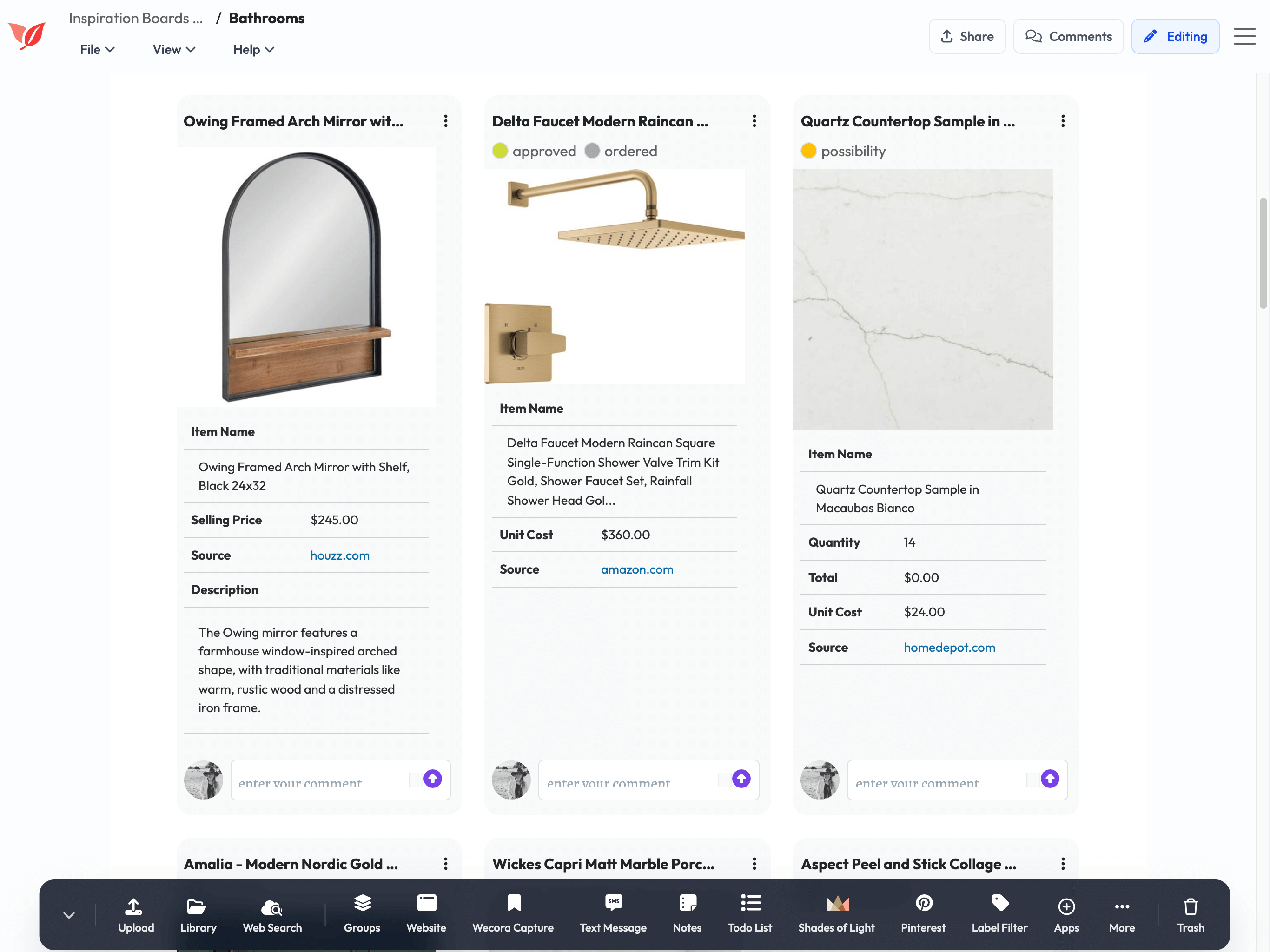Image resolution: width=1270 pixels, height=952 pixels.
Task: Open the Groups tool
Action: pyautogui.click(x=362, y=914)
